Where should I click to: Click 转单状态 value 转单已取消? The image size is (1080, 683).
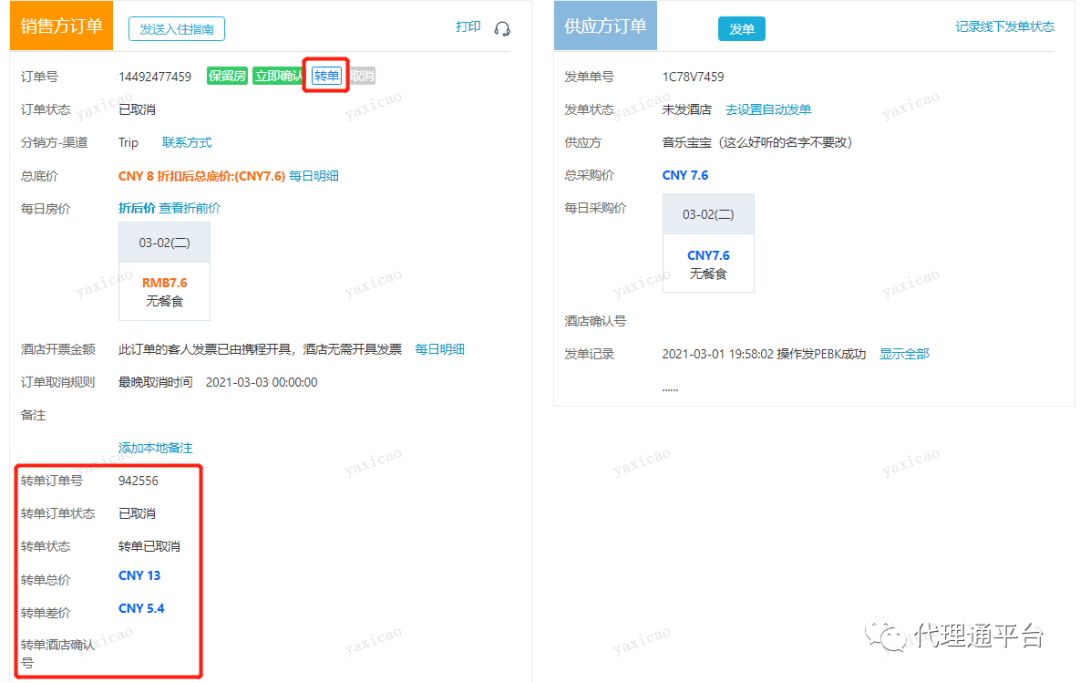[149, 547]
